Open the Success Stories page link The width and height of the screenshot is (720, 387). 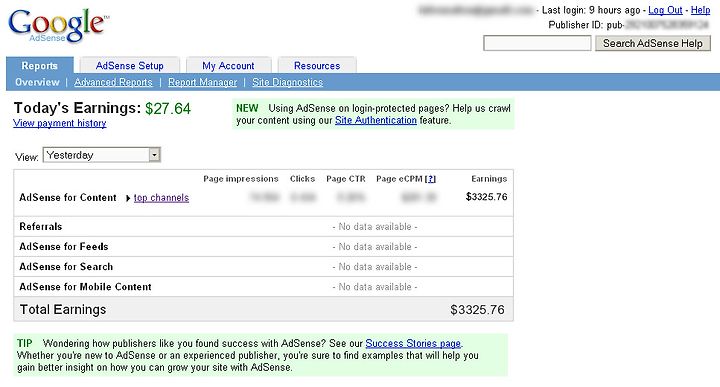tap(413, 343)
